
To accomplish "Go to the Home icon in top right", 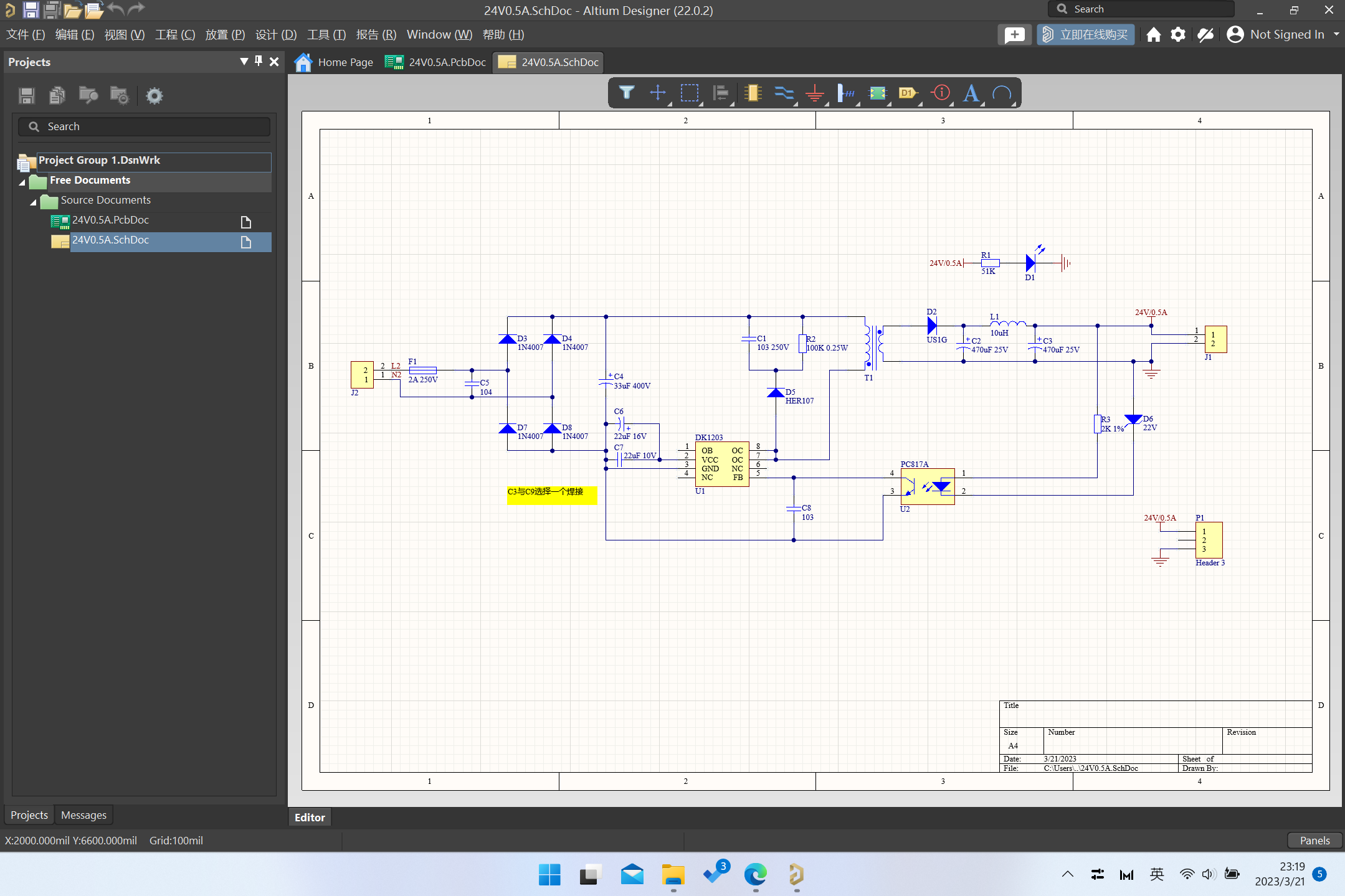I will (1153, 35).
